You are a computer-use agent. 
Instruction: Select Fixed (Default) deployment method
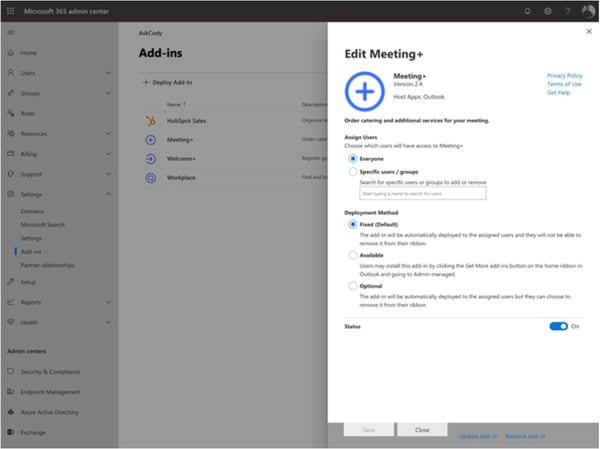[x=353, y=224]
